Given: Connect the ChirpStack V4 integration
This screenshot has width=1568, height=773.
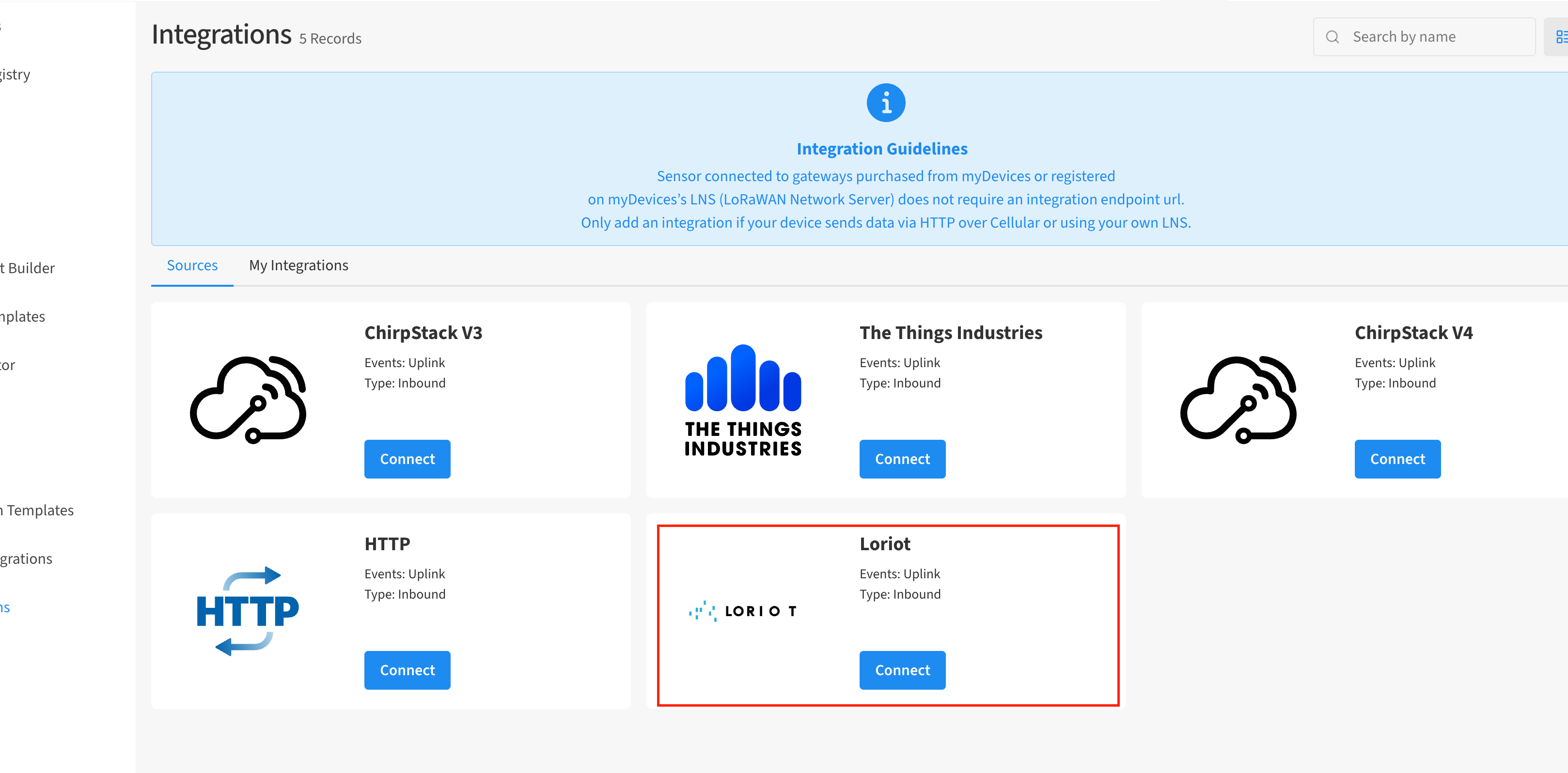Looking at the screenshot, I should [x=1397, y=459].
